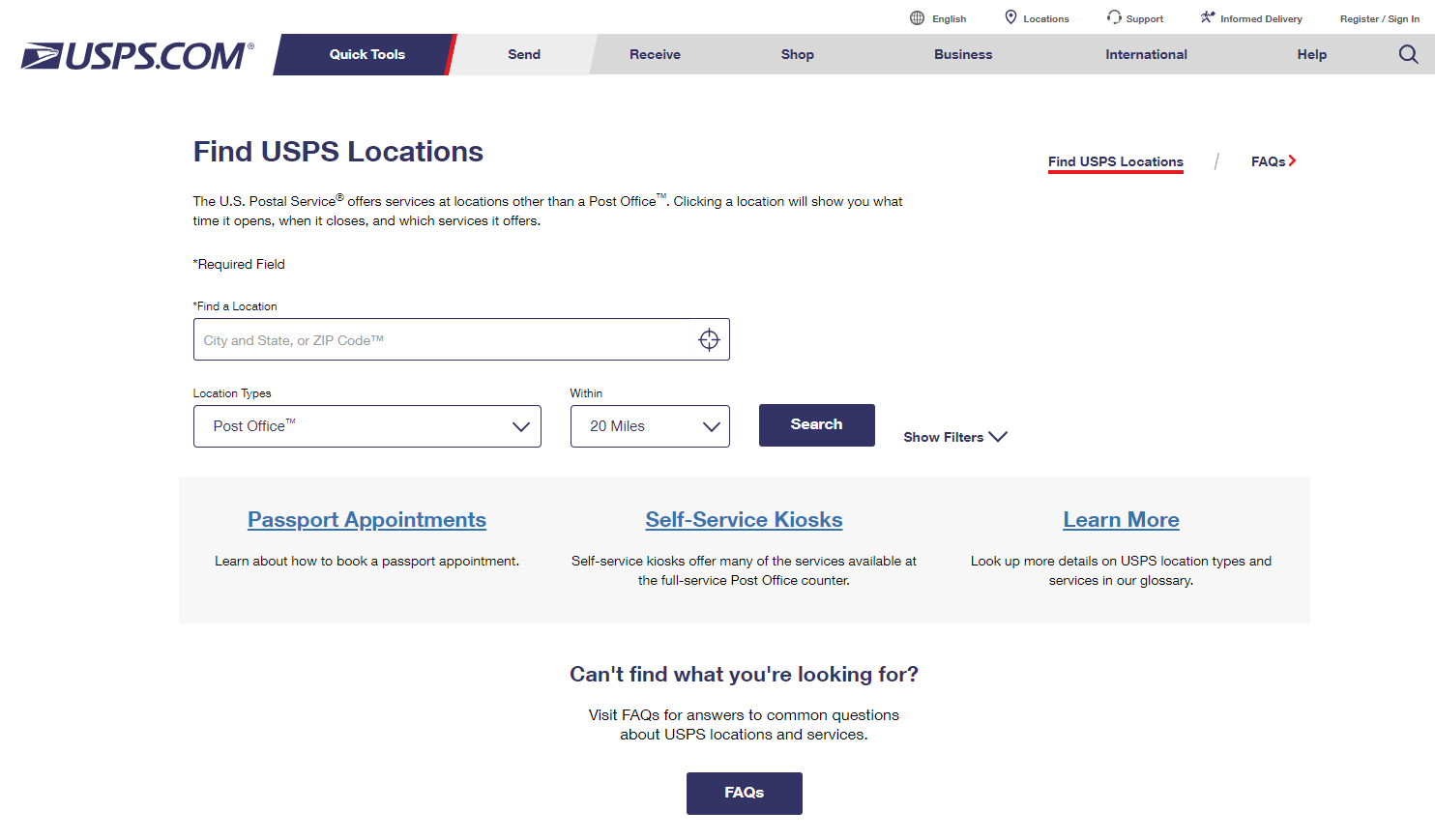Click the 'Find USPS Locations' page heading
Screen dimensions: 1435x840
337,152
